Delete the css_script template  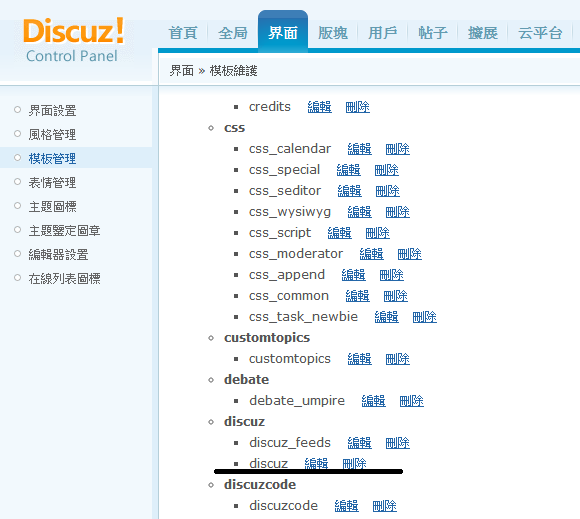[378, 233]
